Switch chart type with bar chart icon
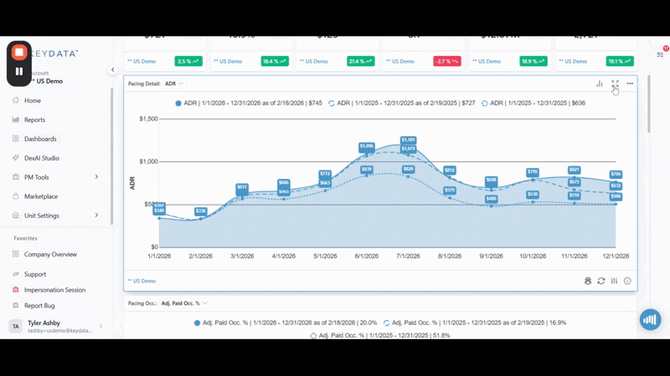This screenshot has height=376, width=670. point(599,84)
